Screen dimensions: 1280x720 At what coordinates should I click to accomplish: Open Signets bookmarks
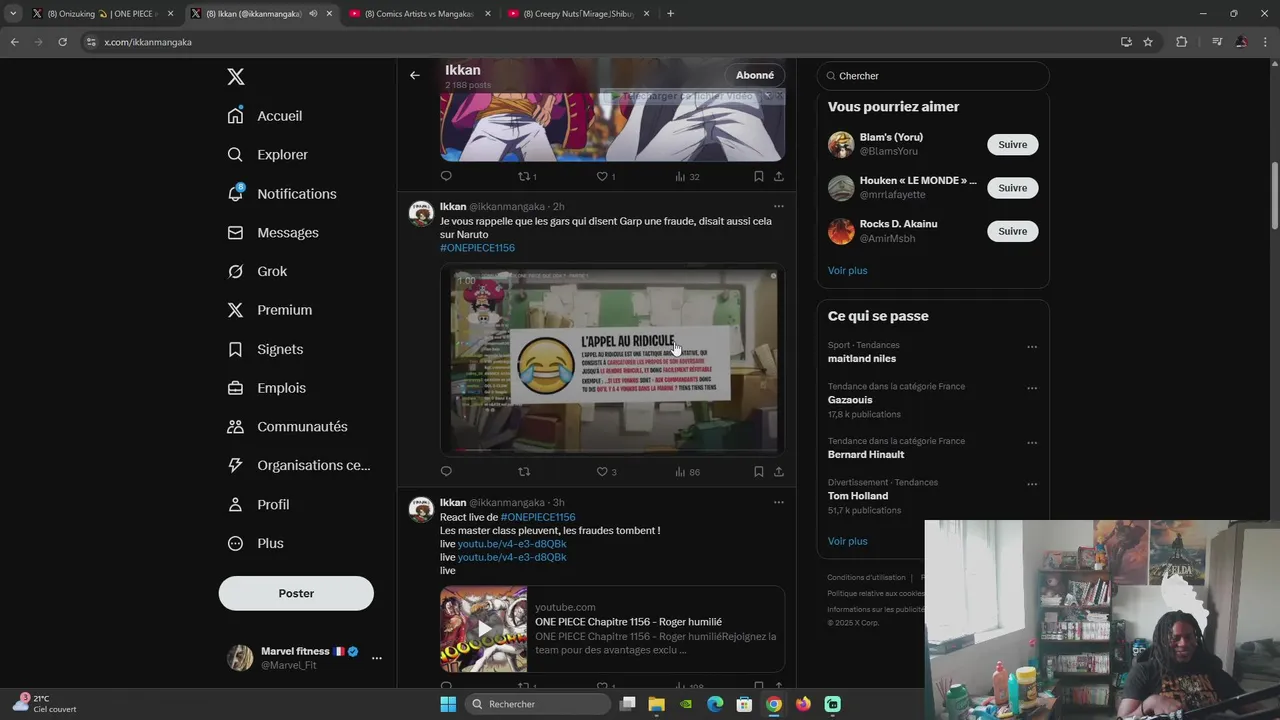[x=265, y=349]
